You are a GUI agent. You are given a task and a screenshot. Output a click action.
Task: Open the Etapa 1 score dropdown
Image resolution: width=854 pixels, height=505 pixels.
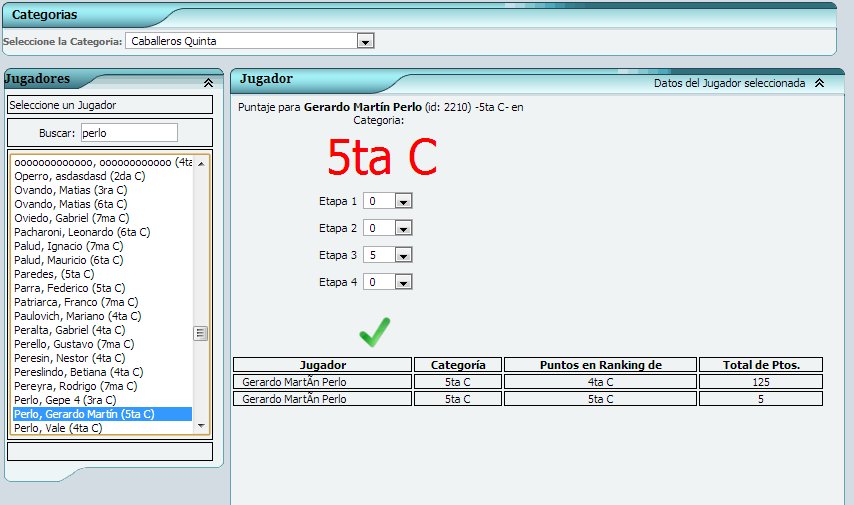tap(403, 201)
